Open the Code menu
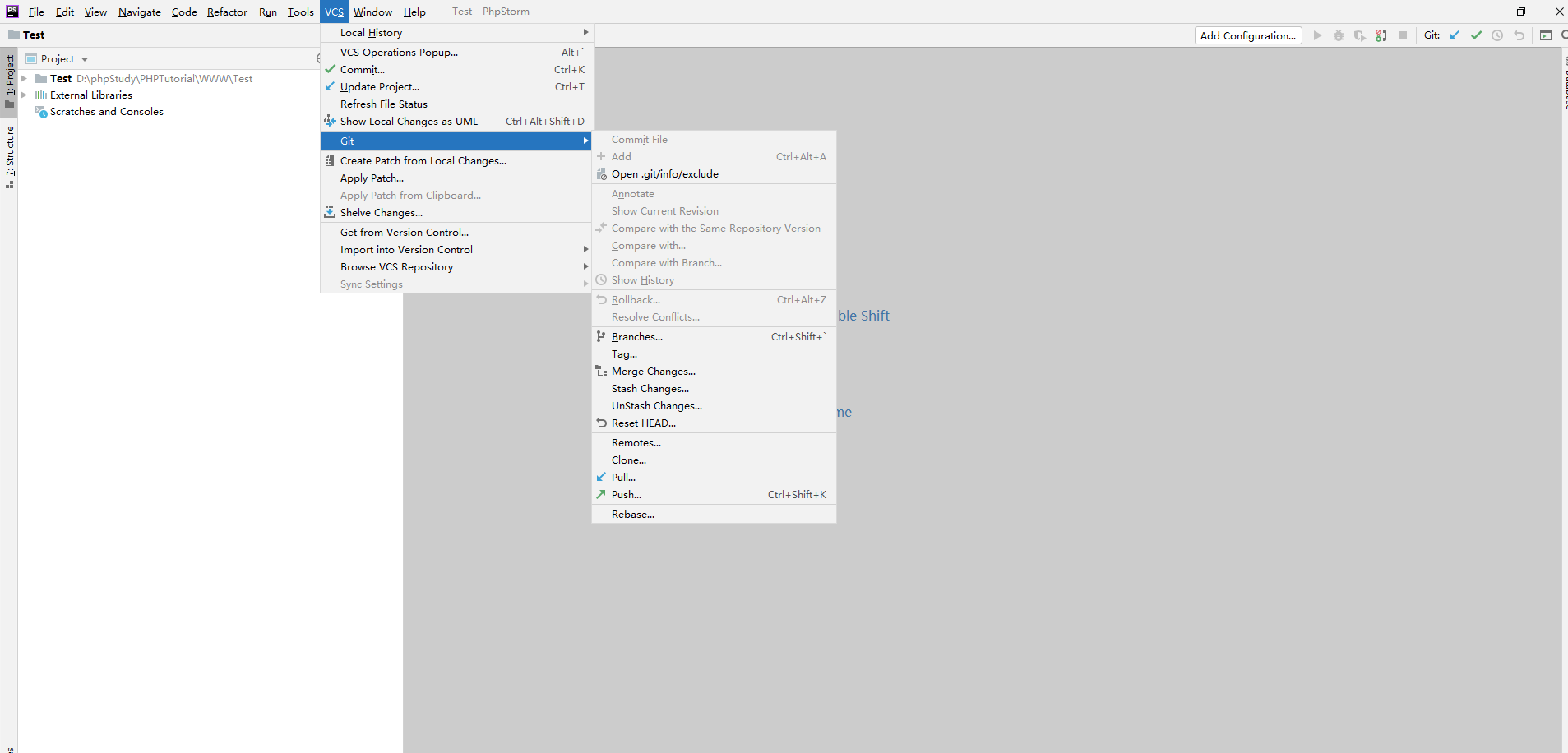This screenshot has height=753, width=1568. click(184, 12)
